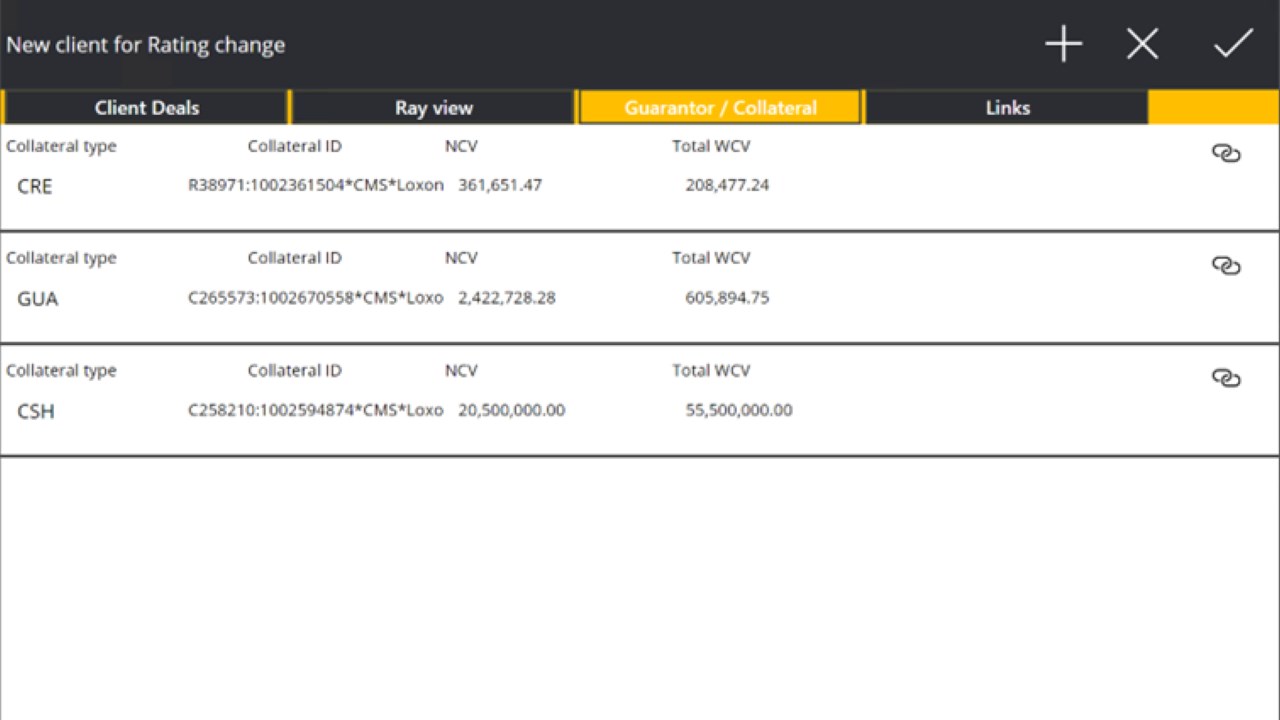The image size is (1280, 720).
Task: Click collateral ID starting with C265573
Action: click(316, 297)
